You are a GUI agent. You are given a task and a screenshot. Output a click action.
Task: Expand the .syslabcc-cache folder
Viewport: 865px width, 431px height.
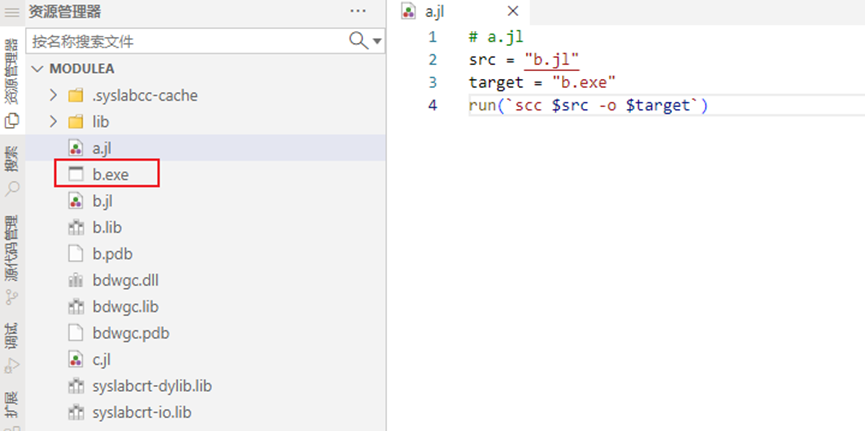[x=53, y=95]
